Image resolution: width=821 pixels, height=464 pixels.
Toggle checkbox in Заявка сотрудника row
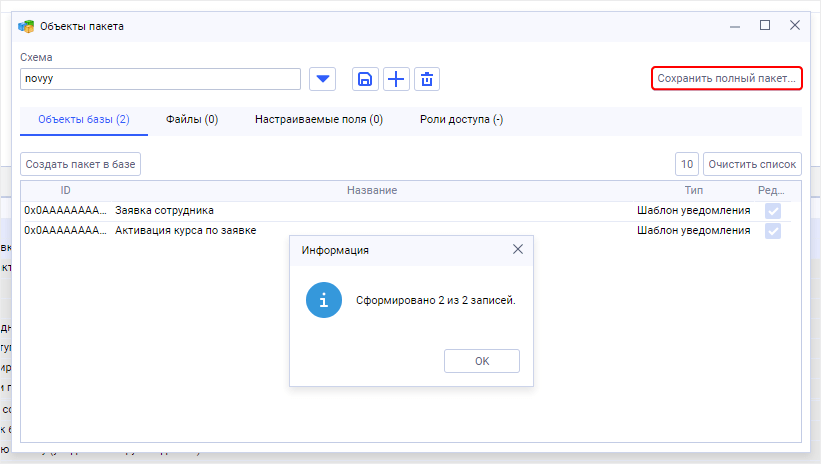tap(773, 211)
